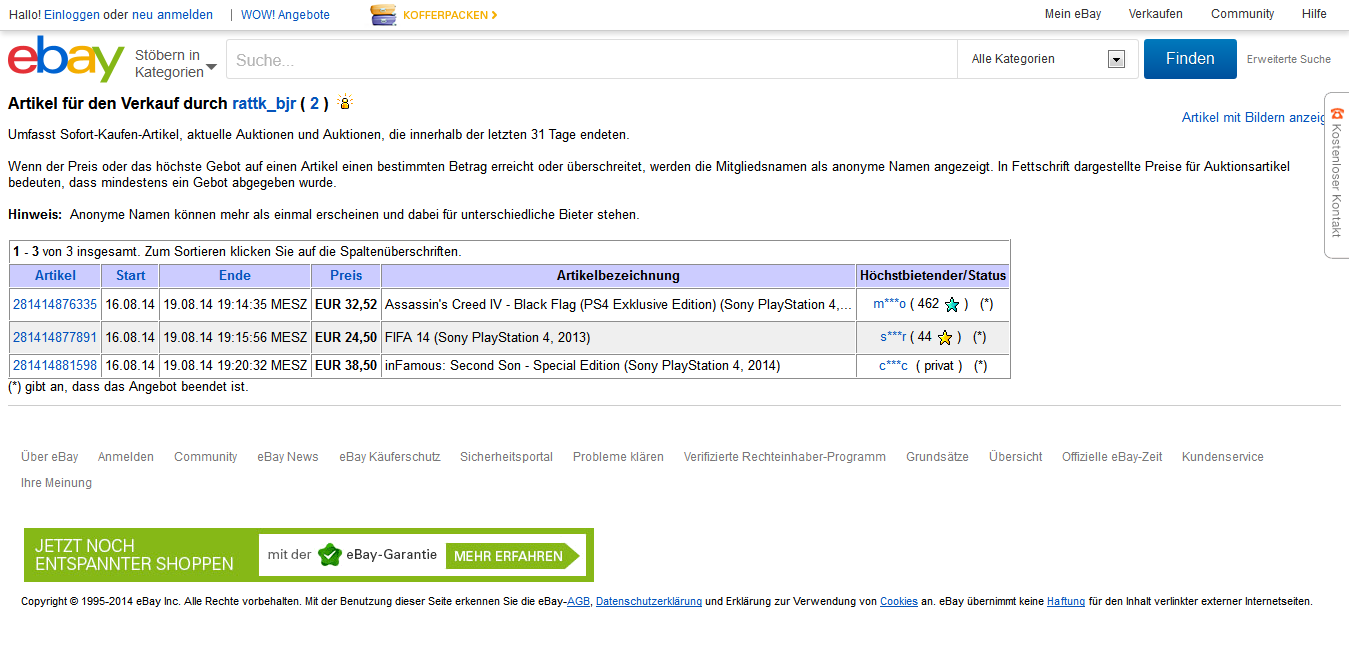
Task: Click end time 19.08.14 19:14:35 MESZ
Action: coord(235,304)
